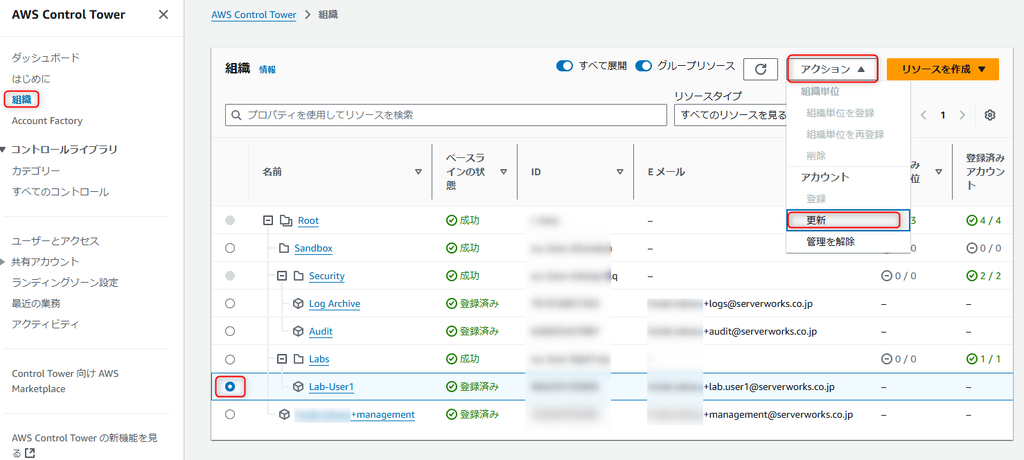Collapse the Root tree node
The width and height of the screenshot is (1024, 460).
(x=267, y=221)
